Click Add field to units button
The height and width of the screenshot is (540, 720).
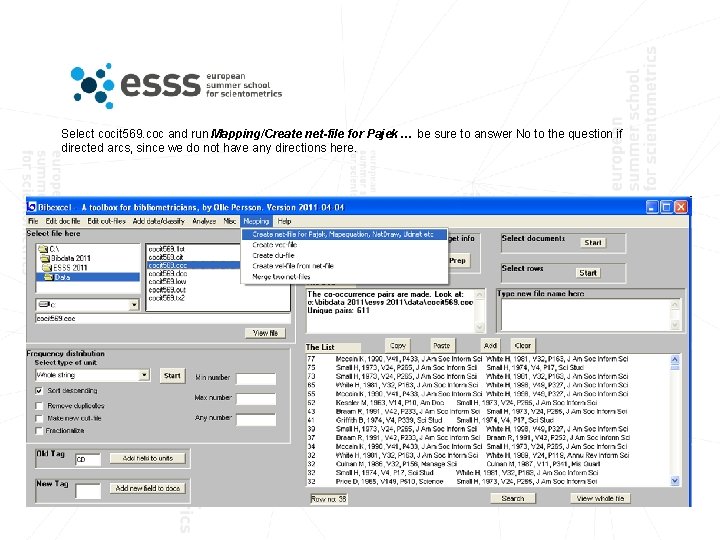pyautogui.click(x=148, y=458)
